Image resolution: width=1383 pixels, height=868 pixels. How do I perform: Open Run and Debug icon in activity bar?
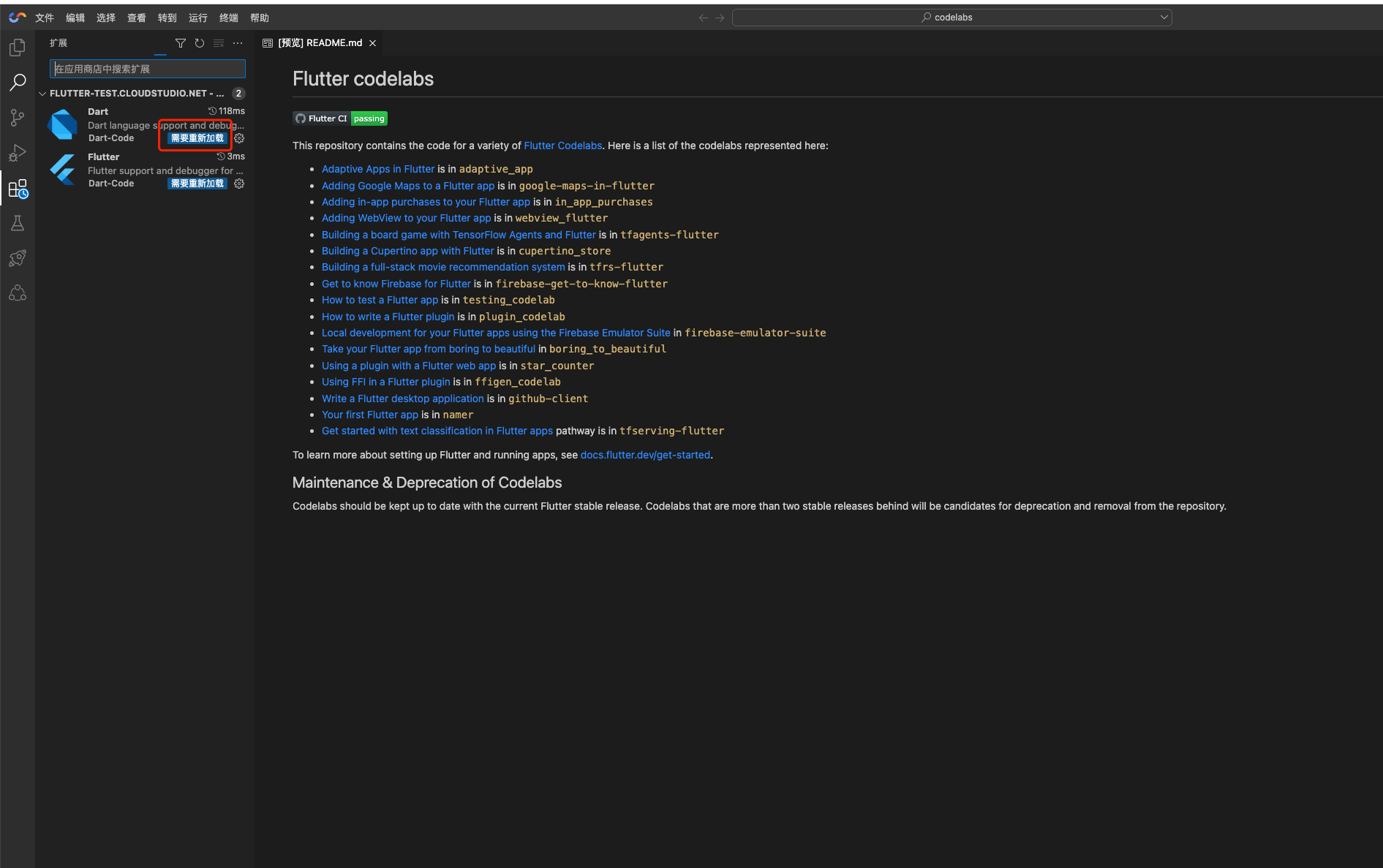[18, 153]
